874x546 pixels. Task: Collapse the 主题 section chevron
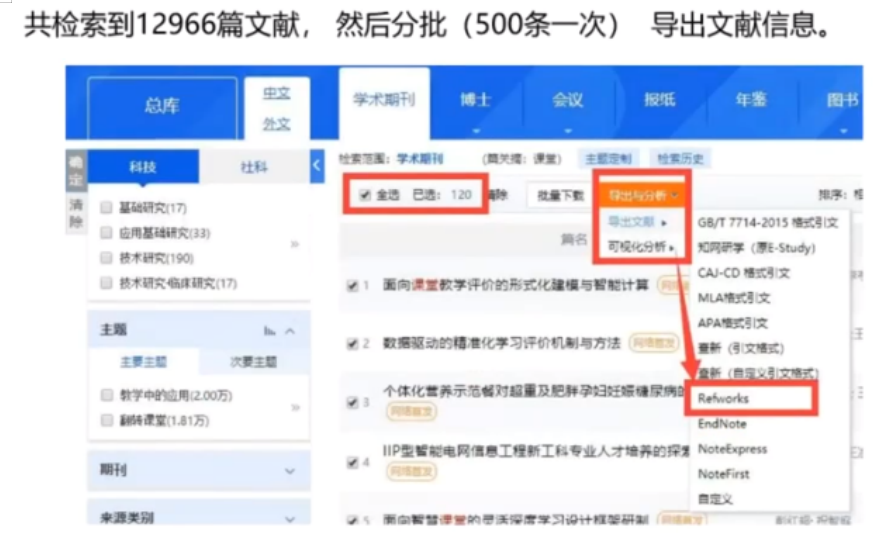pyautogui.click(x=290, y=331)
